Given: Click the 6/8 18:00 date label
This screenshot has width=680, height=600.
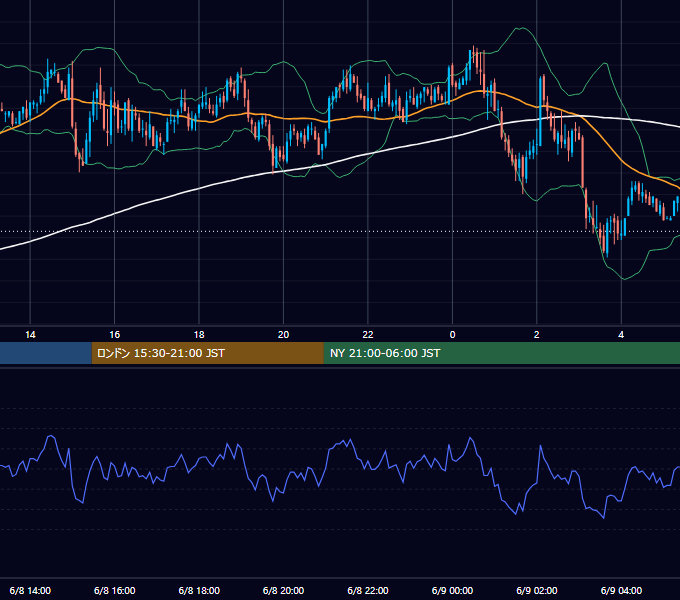Looking at the screenshot, I should pyautogui.click(x=199, y=590).
